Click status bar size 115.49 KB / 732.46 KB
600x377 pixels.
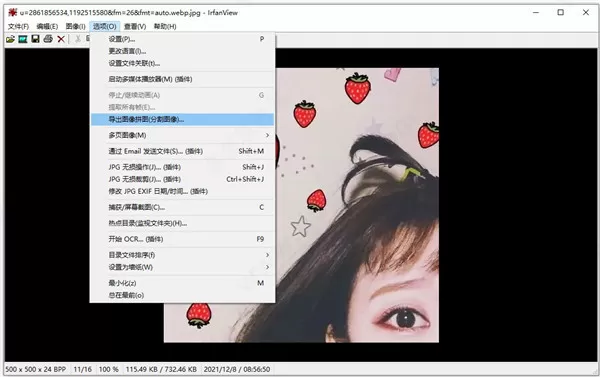161,369
